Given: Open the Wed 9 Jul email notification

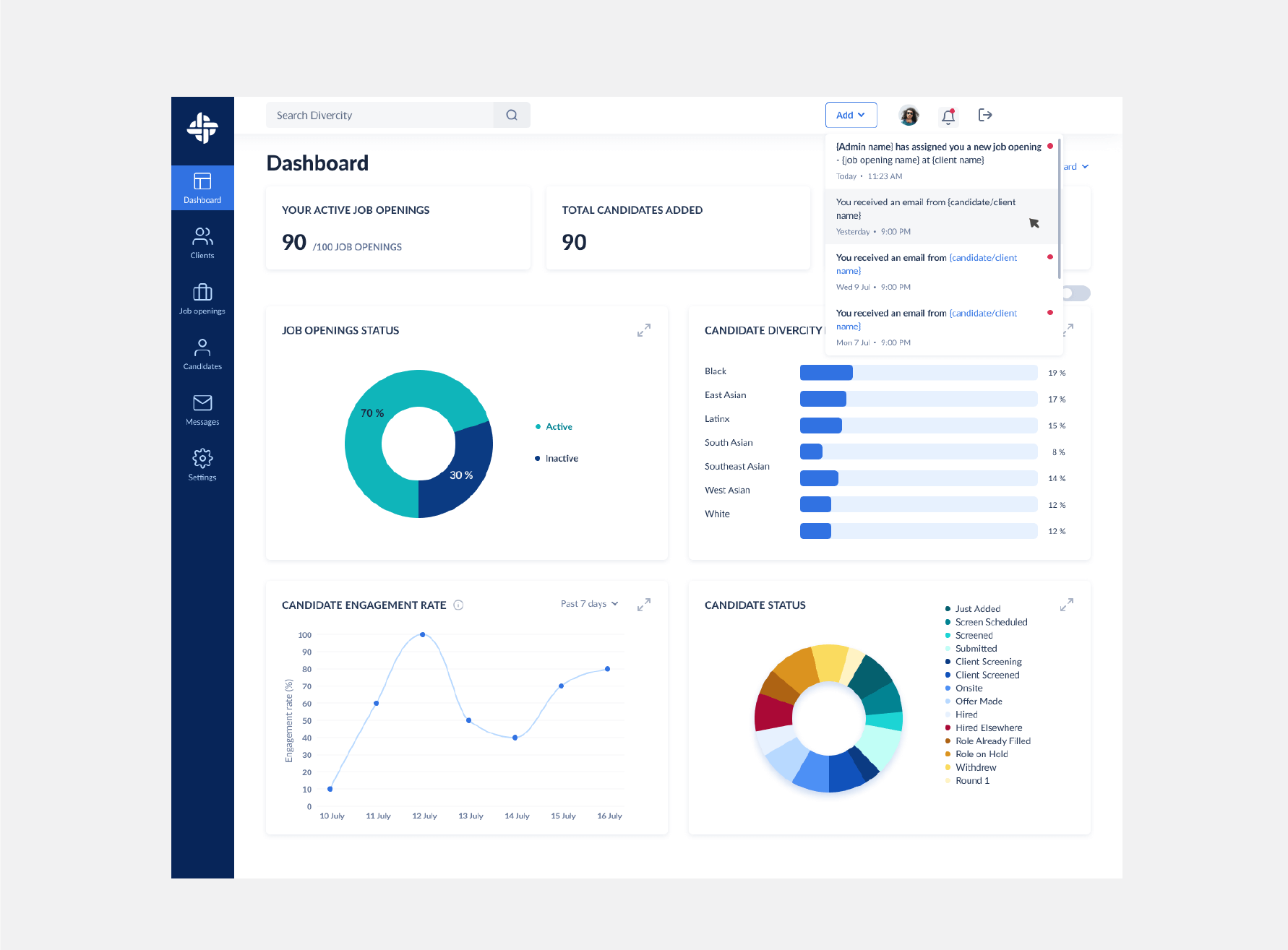Looking at the screenshot, I should (x=941, y=272).
